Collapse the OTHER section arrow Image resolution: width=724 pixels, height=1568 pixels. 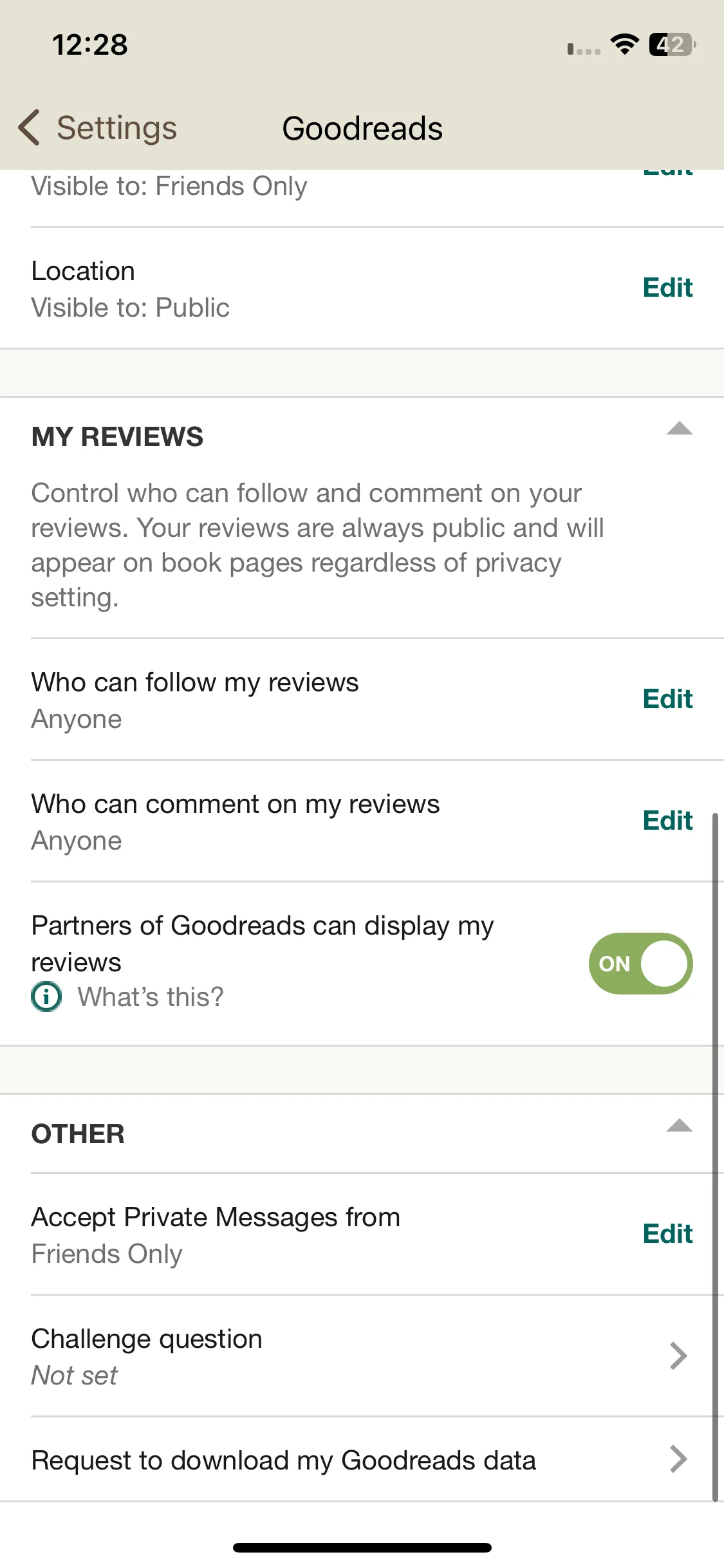[x=680, y=1125]
